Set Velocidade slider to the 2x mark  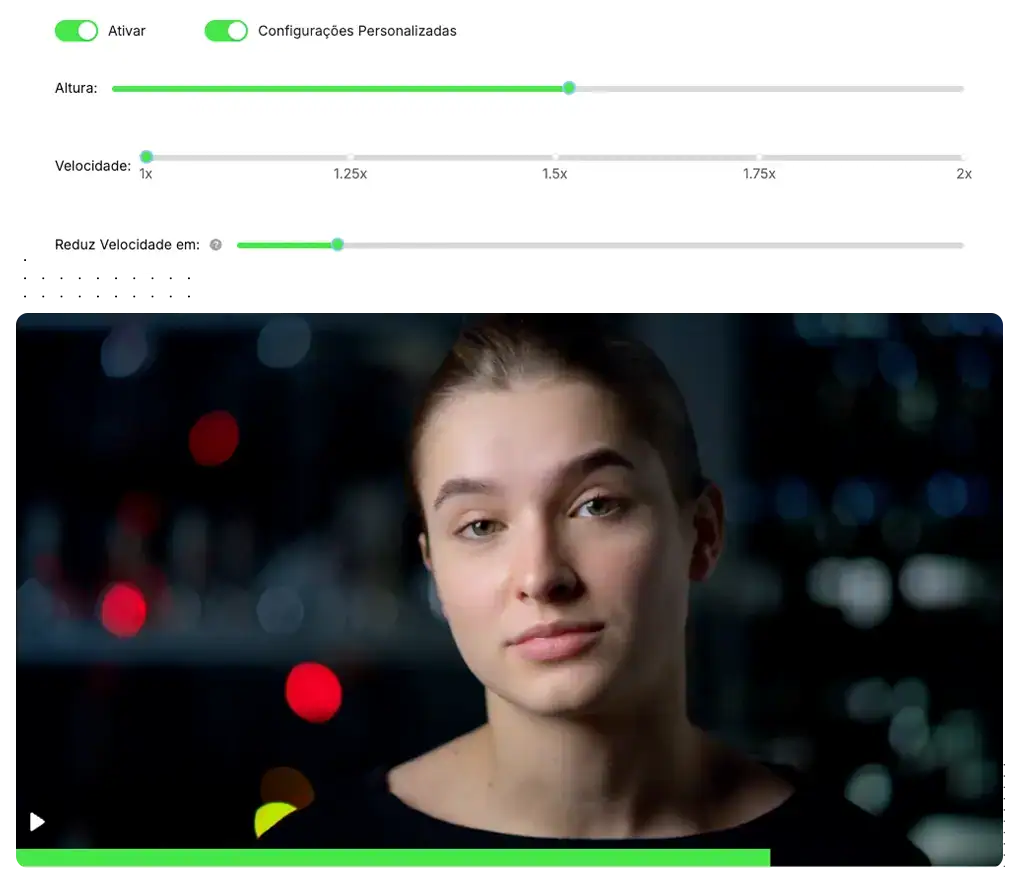963,157
